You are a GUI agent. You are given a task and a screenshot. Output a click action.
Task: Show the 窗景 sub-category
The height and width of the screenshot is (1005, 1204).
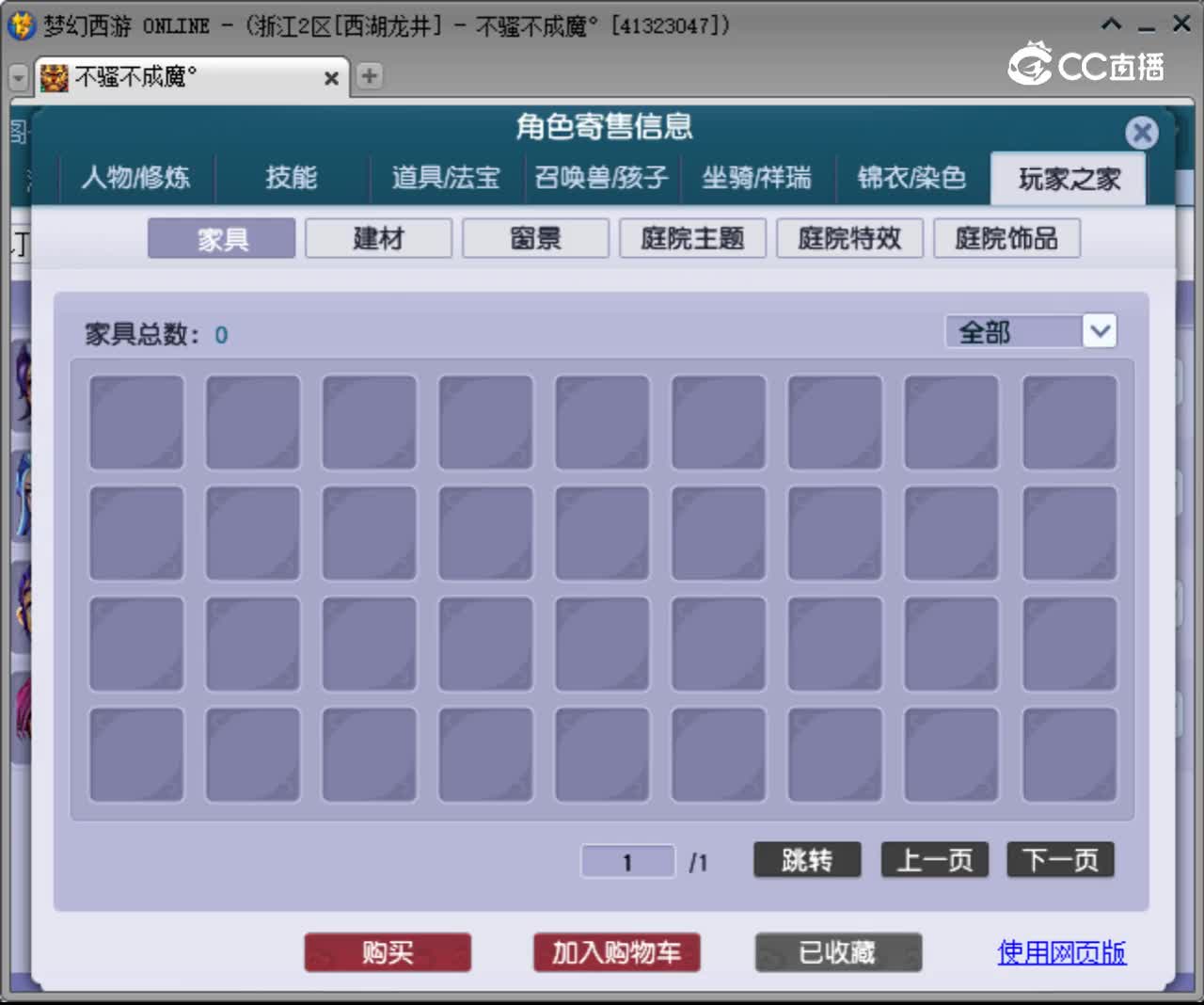click(x=536, y=239)
